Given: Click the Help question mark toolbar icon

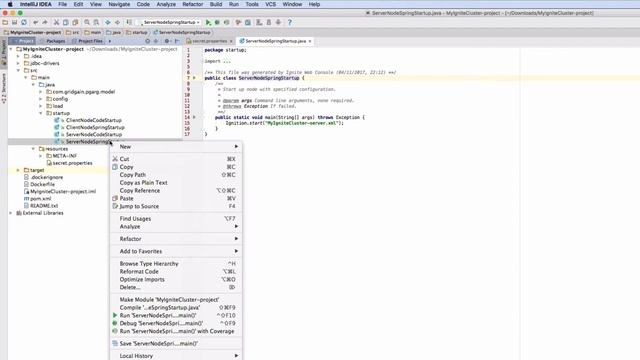Looking at the screenshot, I should 290,22.
